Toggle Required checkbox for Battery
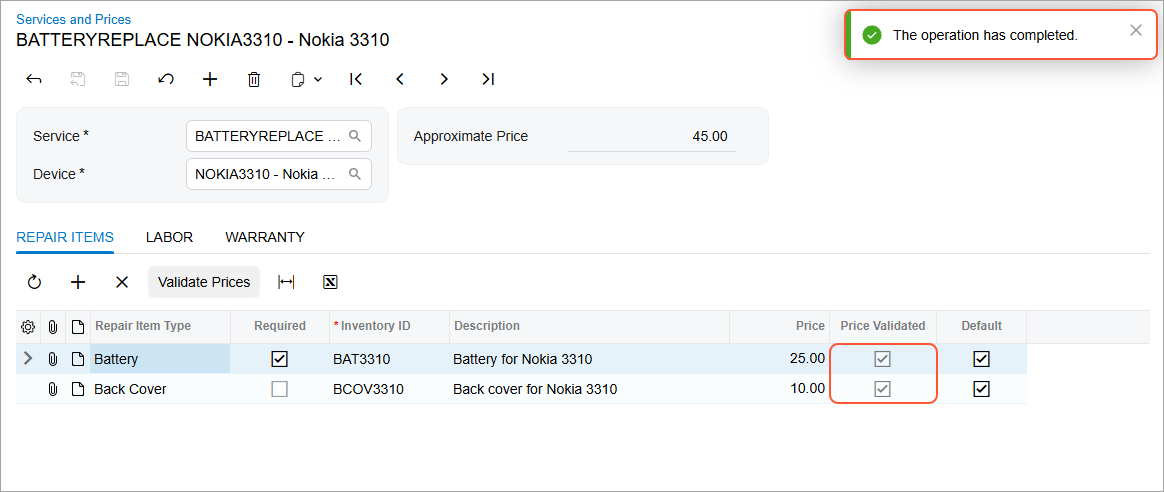 (x=280, y=359)
